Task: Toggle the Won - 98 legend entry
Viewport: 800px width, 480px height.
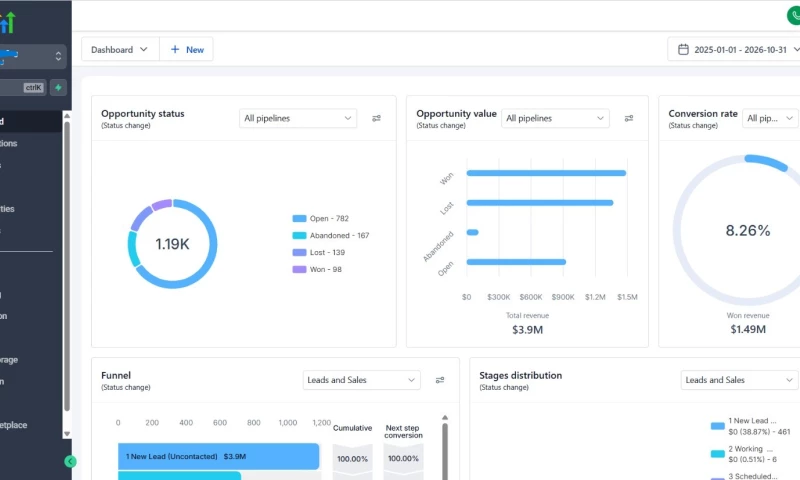Action: (x=317, y=269)
